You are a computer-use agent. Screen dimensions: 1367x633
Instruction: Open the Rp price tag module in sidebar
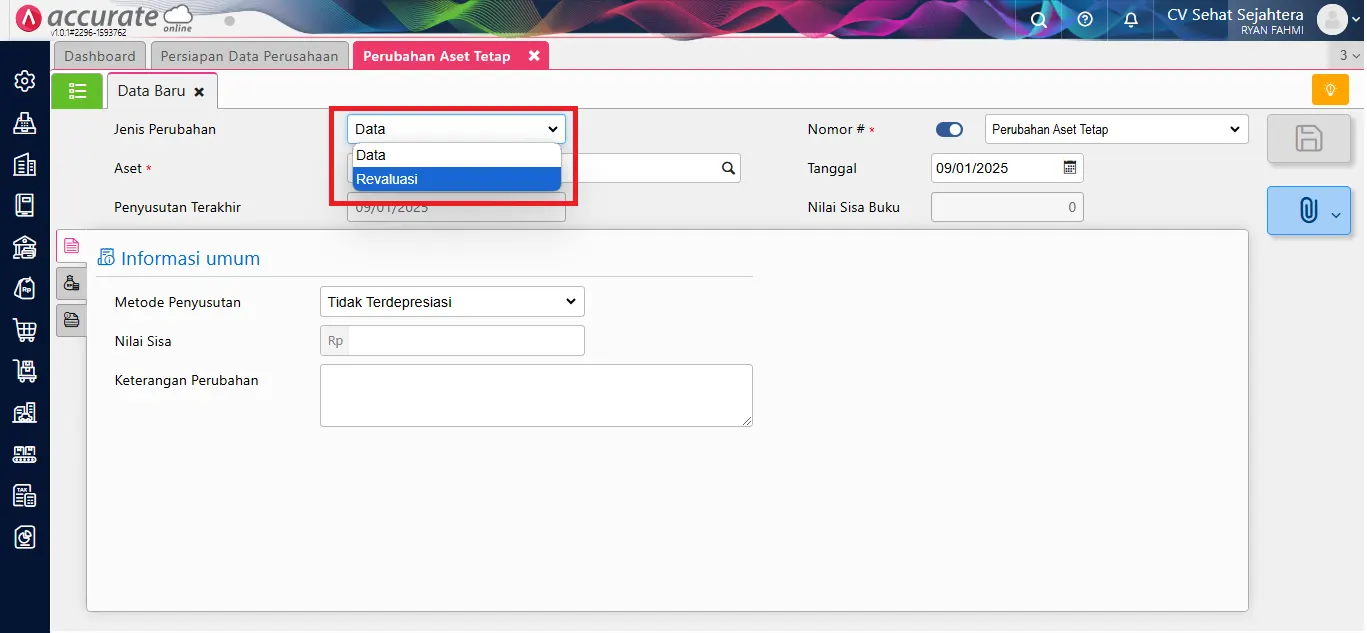pyautogui.click(x=25, y=288)
